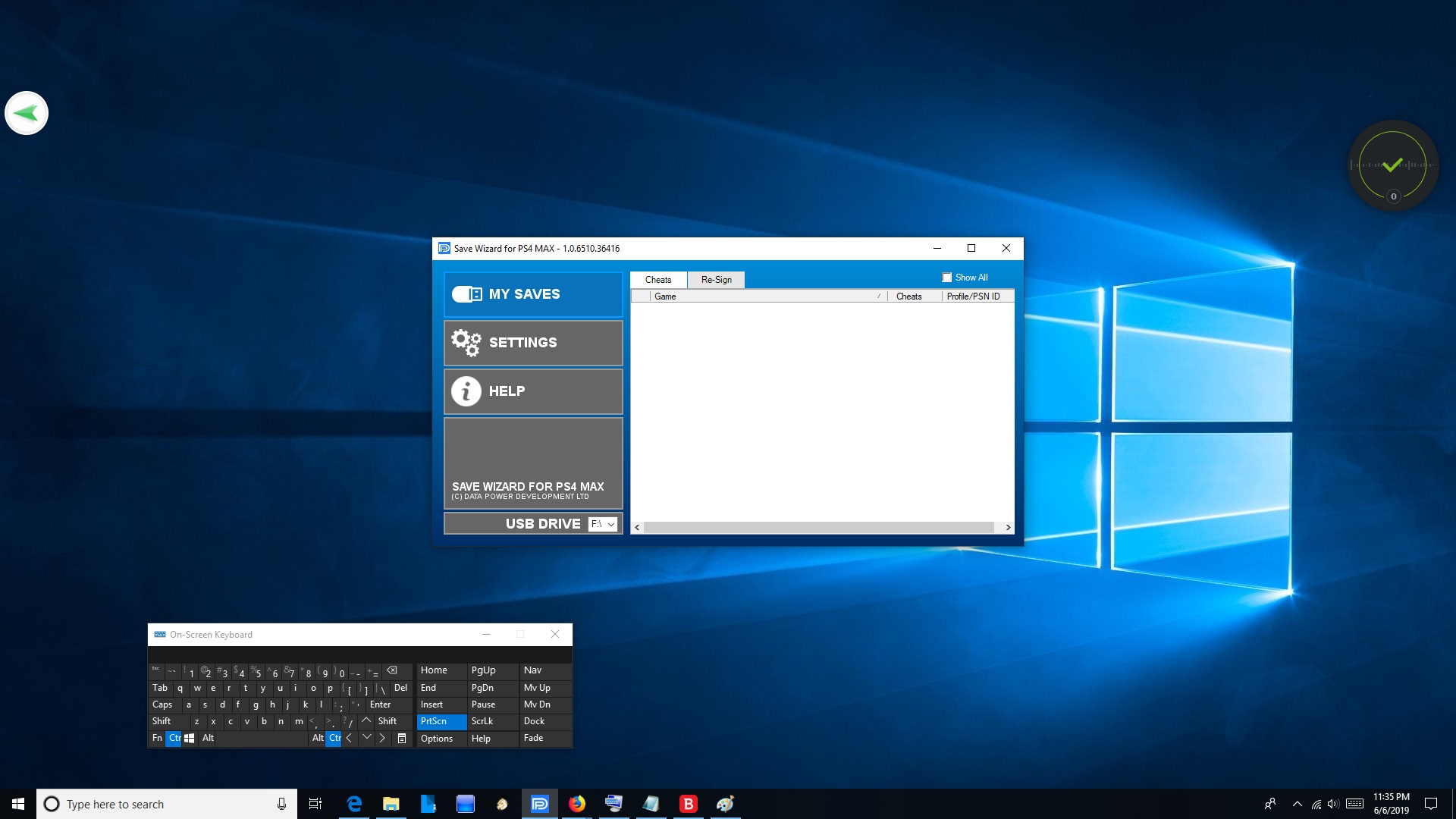Click the Nav key on On-Screen Keyboard
This screenshot has width=1456, height=819.
point(544,670)
